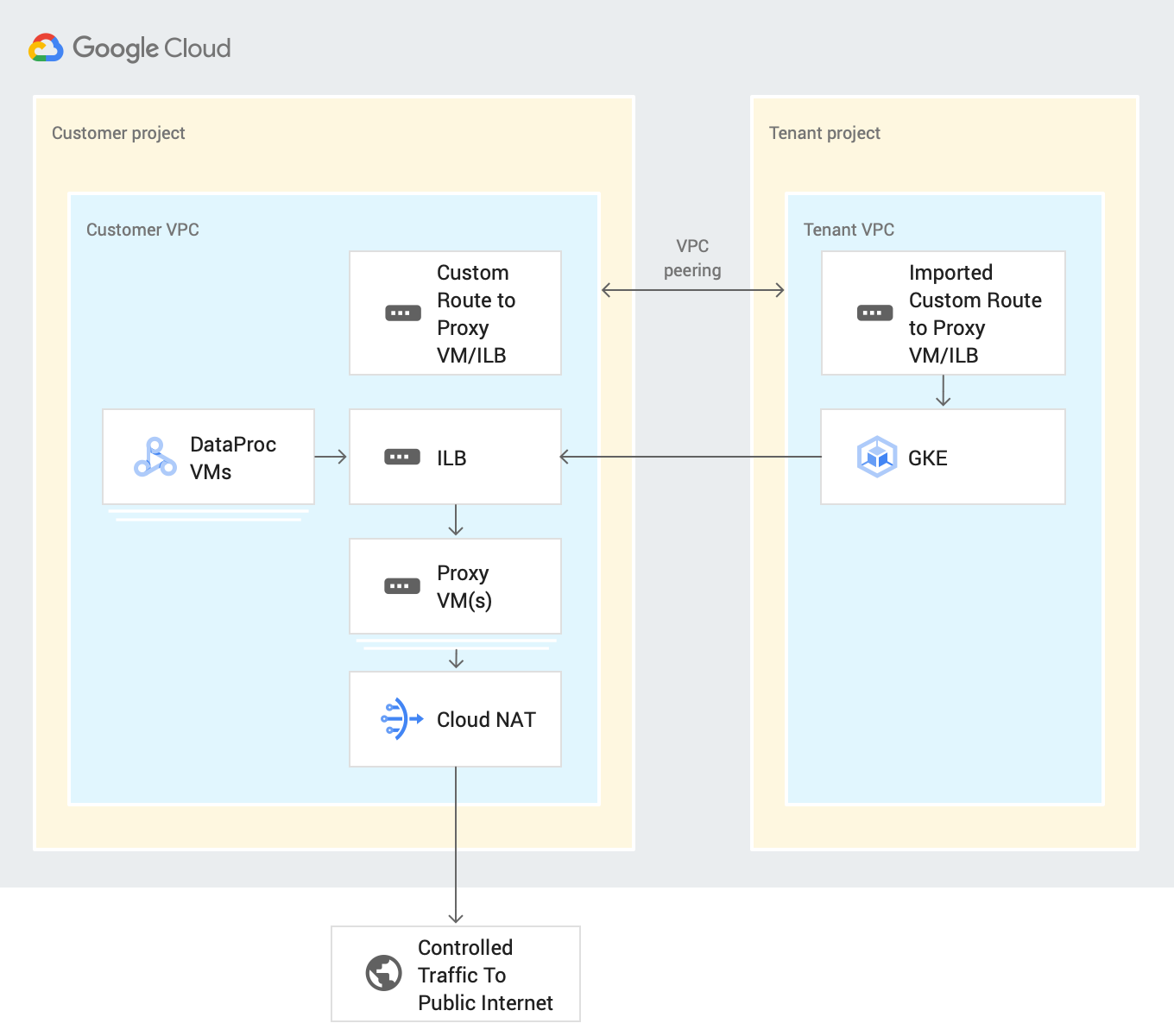Image resolution: width=1174 pixels, height=1036 pixels.
Task: Click the VPC peering label
Action: click(x=691, y=258)
